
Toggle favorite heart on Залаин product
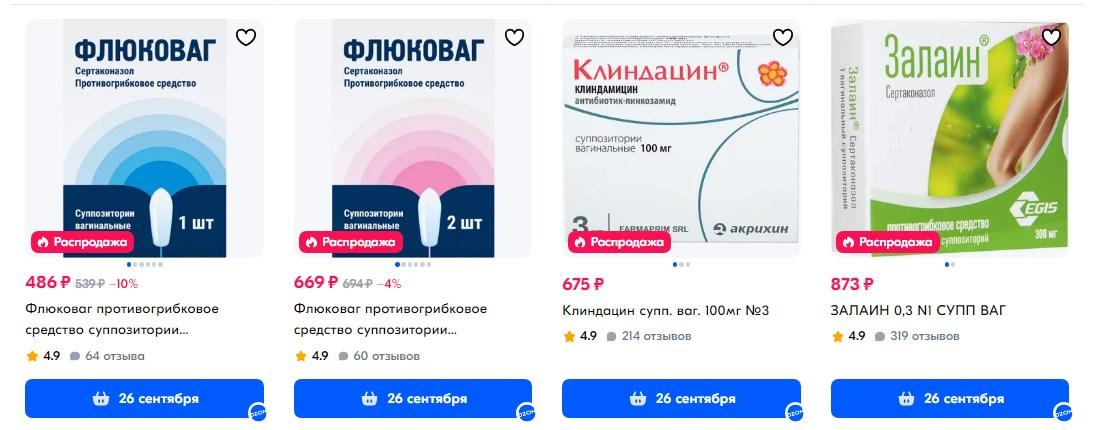point(1051,37)
